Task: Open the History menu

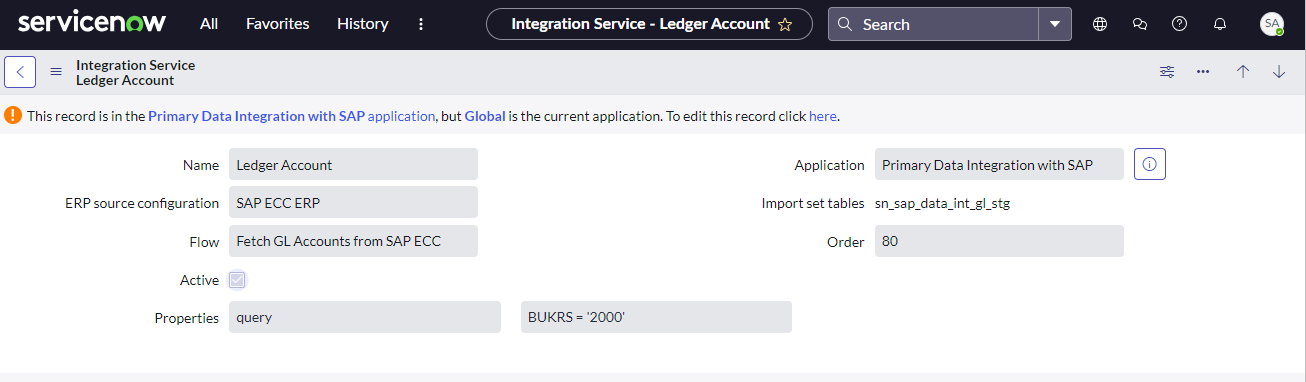Action: coord(363,24)
